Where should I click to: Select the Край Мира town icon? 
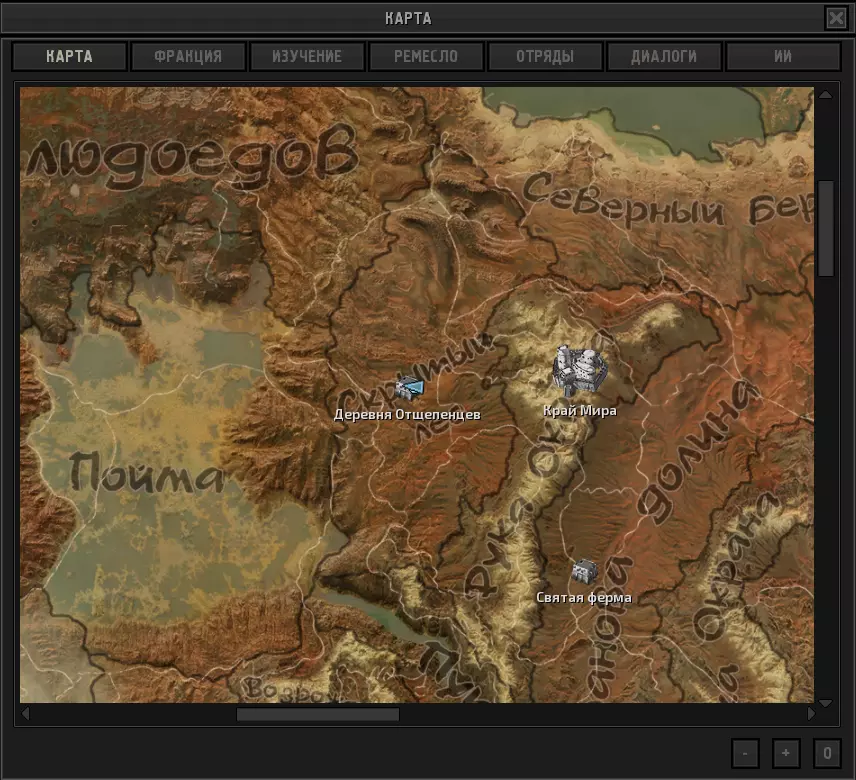point(579,371)
